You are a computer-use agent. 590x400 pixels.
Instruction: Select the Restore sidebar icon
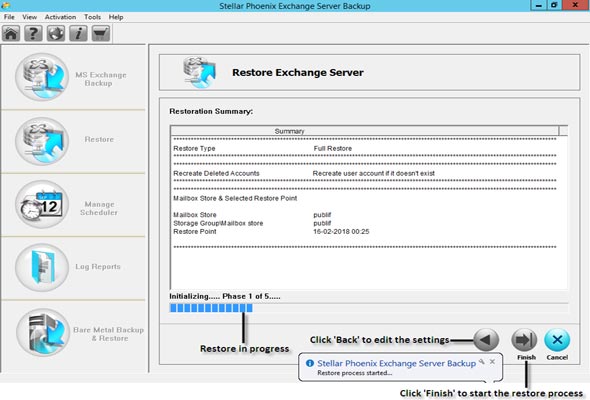(42, 141)
